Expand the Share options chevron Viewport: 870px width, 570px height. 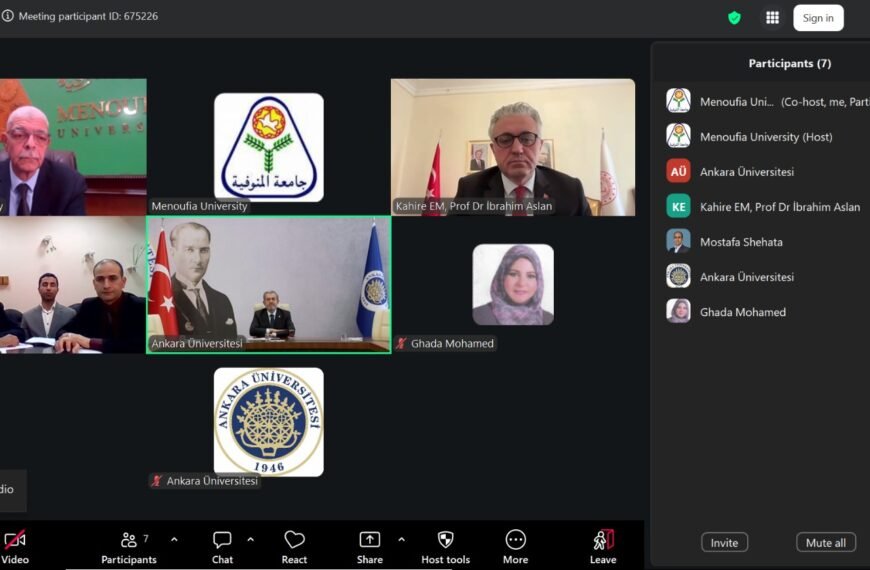[401, 539]
